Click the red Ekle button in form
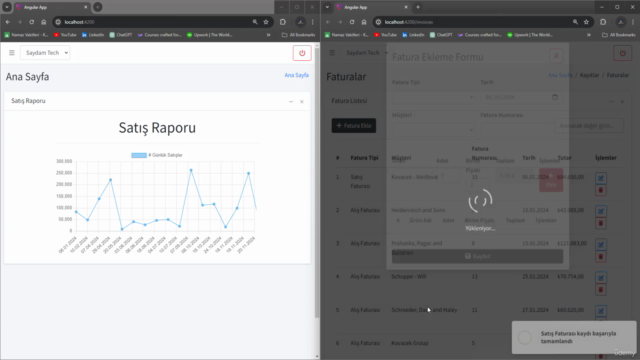The width and height of the screenshot is (640, 360). (x=551, y=180)
